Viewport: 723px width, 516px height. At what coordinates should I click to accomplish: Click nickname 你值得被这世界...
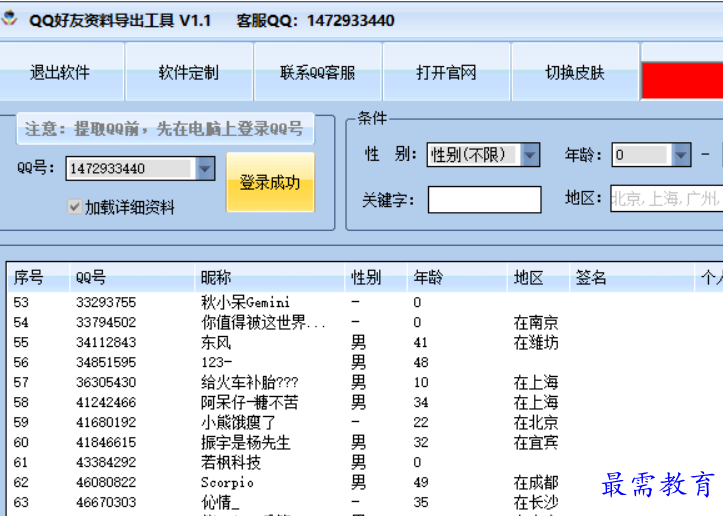[263, 322]
